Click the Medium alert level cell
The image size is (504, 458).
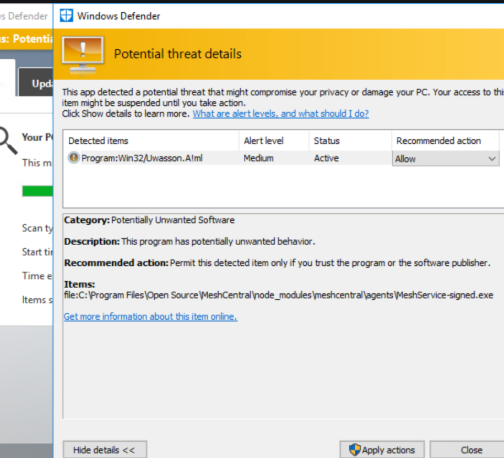click(x=258, y=158)
